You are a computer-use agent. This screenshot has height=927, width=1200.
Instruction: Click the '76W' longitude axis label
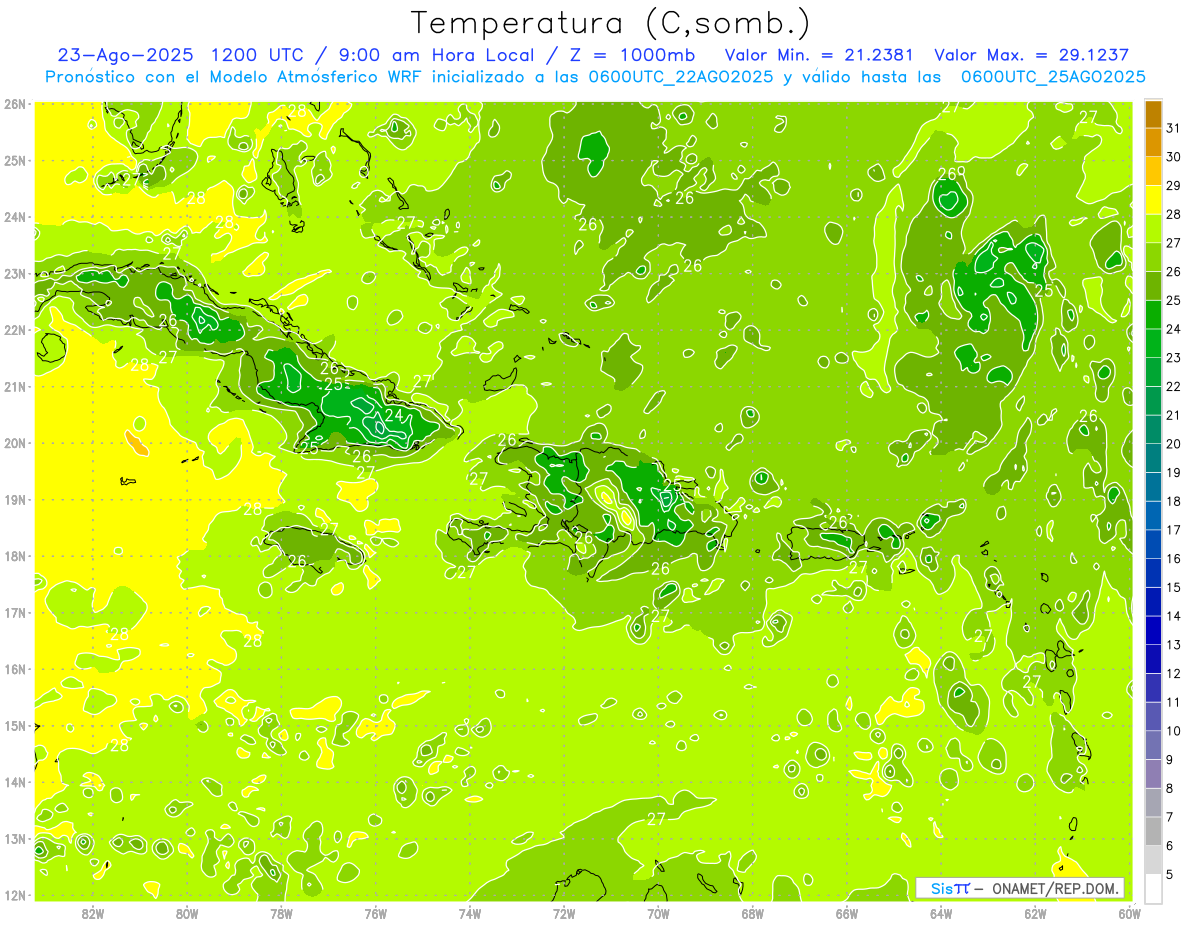click(375, 913)
